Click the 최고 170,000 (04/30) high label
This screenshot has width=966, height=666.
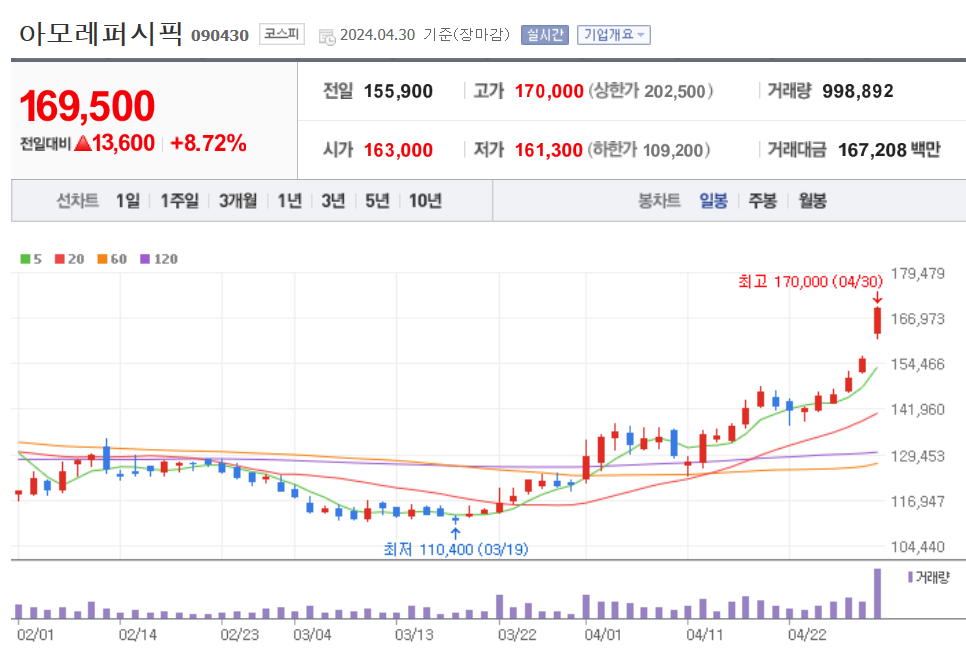pyautogui.click(x=810, y=282)
